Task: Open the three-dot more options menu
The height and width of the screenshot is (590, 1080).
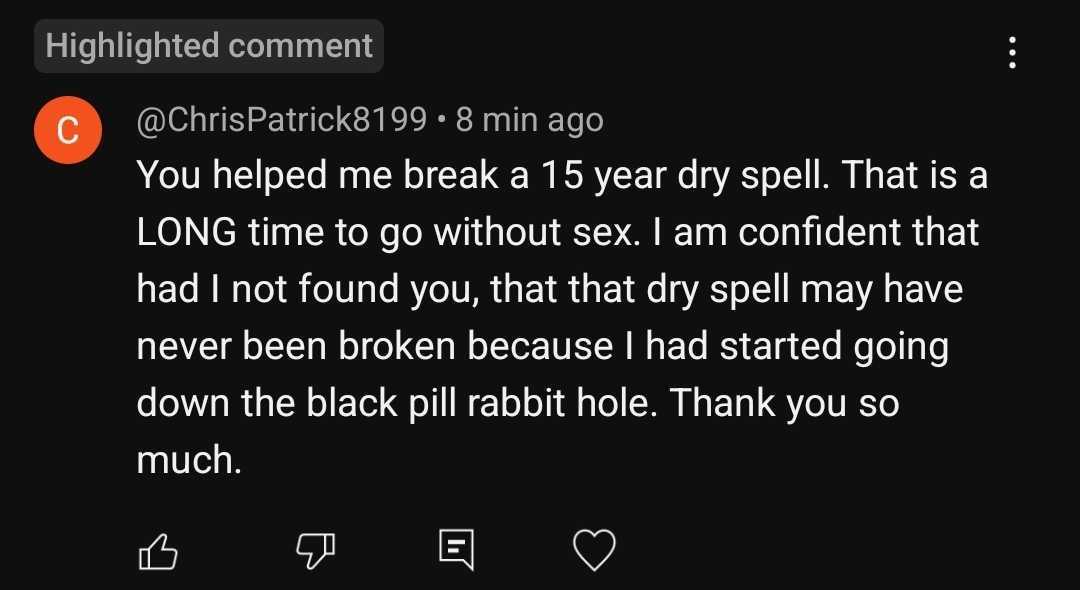Action: (1012, 52)
